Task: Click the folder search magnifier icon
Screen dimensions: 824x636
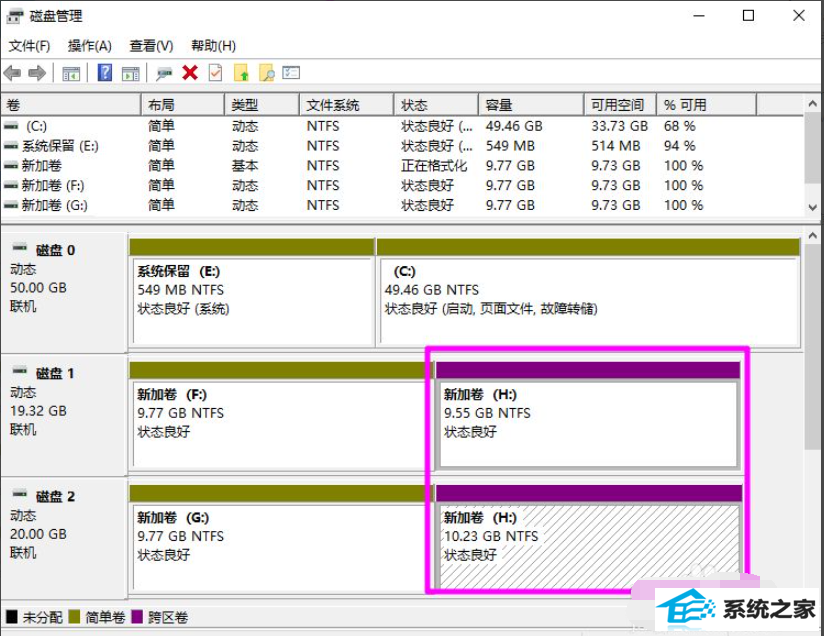Action: click(267, 73)
